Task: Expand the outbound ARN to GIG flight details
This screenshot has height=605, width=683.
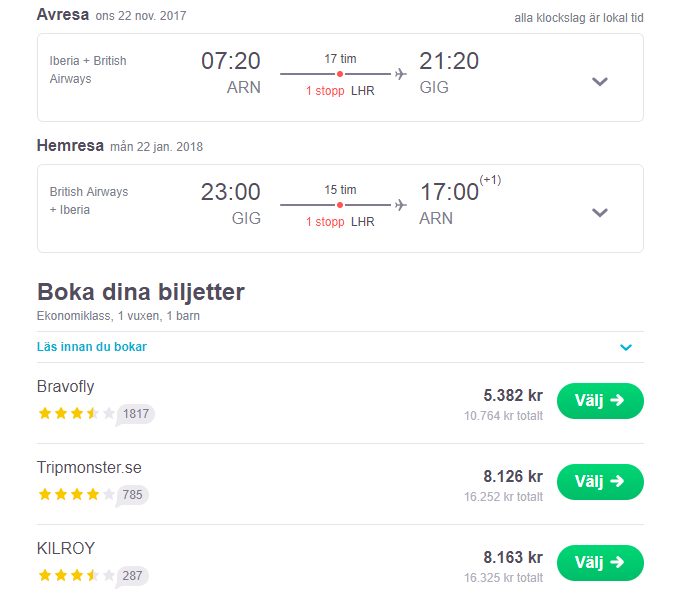Action: [600, 81]
